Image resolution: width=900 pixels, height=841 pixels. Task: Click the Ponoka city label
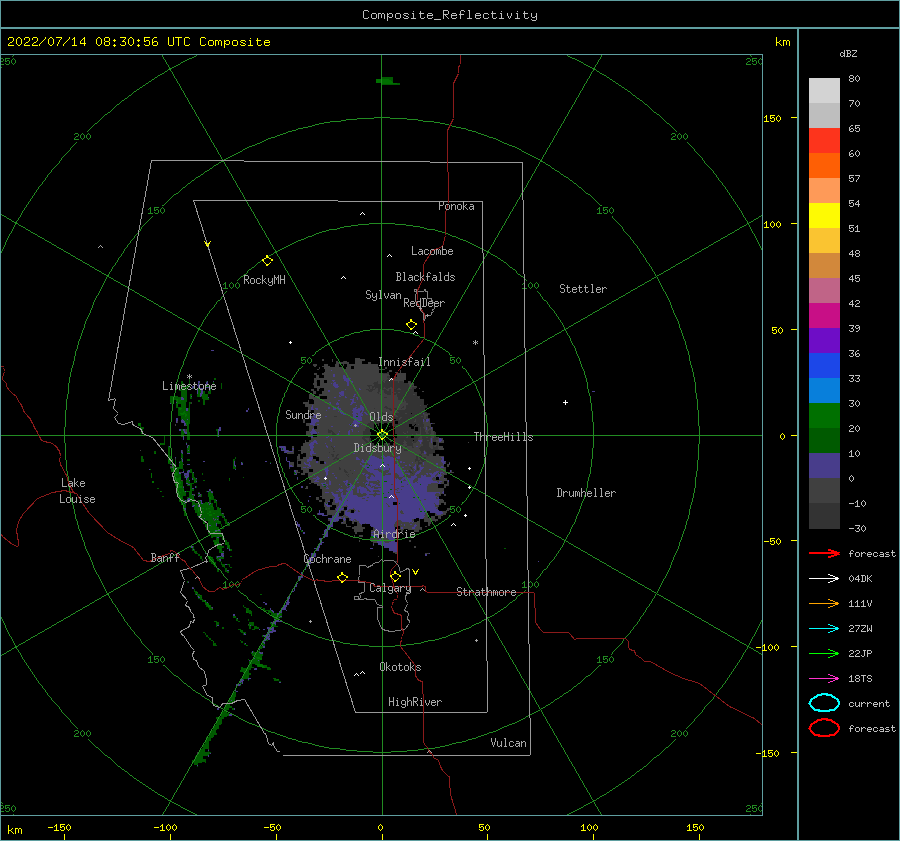[456, 206]
